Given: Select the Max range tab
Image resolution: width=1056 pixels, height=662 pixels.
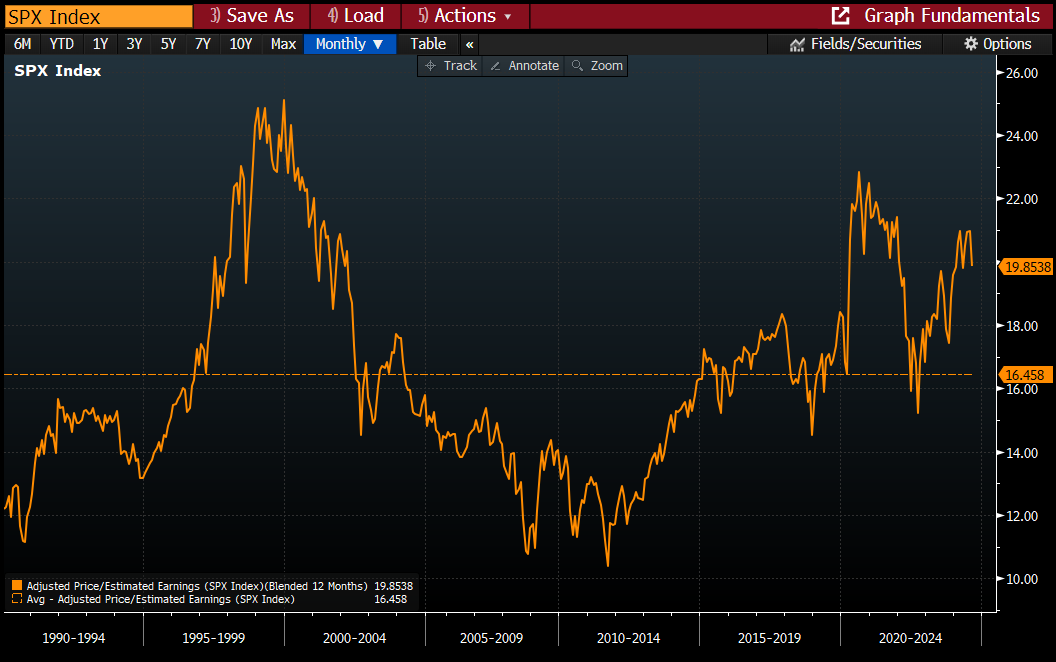Looking at the screenshot, I should (284, 44).
